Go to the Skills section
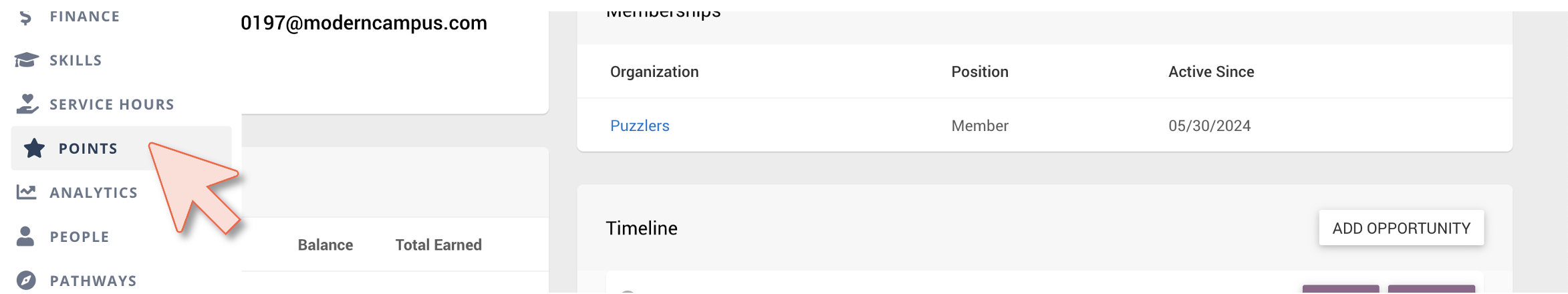The image size is (1568, 294). click(76, 60)
